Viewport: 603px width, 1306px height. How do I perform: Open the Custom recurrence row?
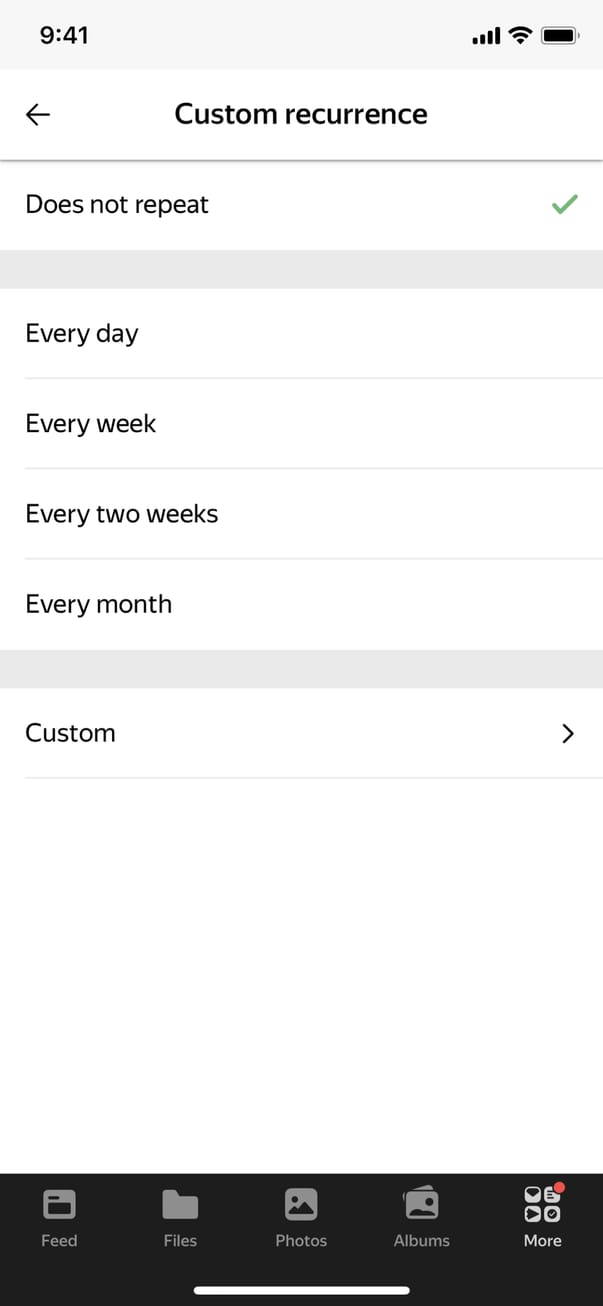[x=70, y=733]
